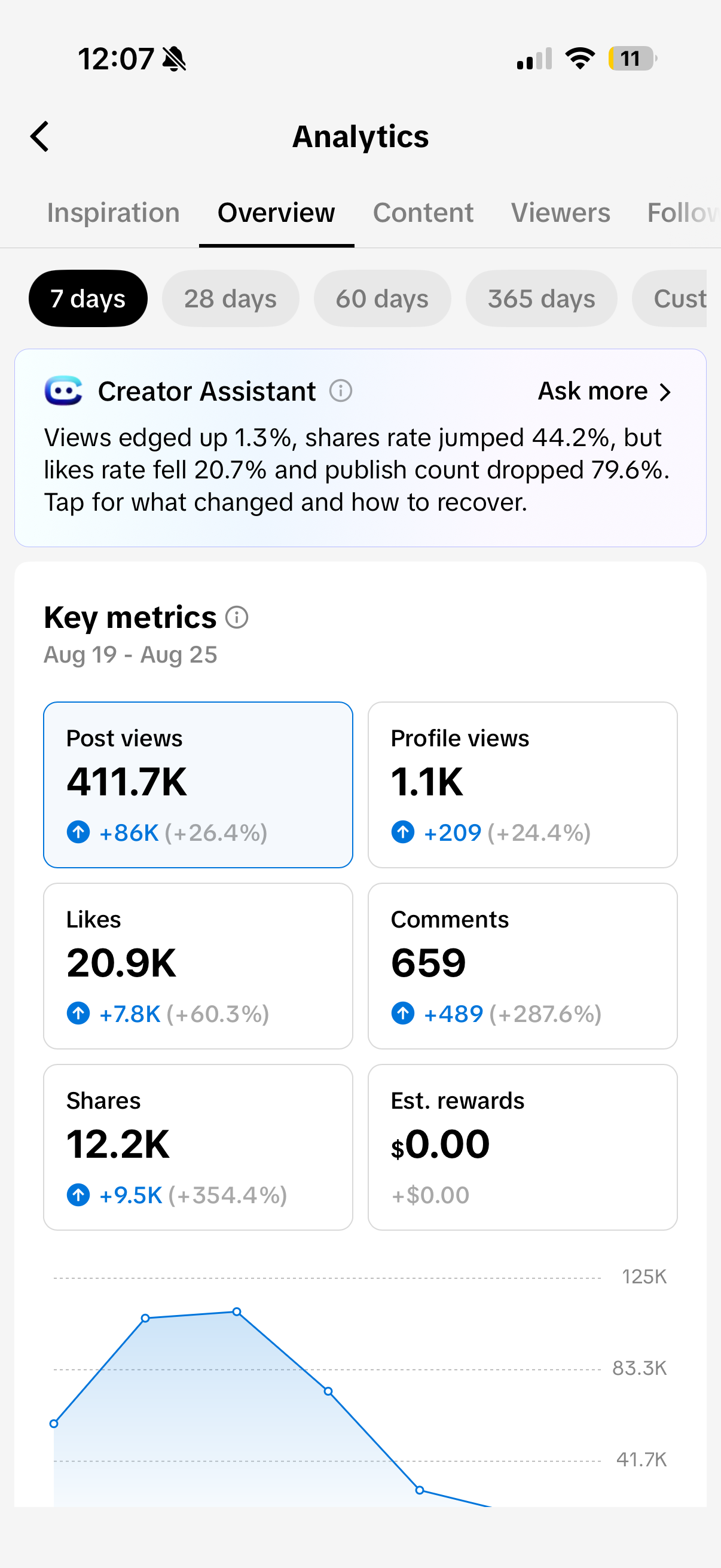Select the Profile views metric card
This screenshot has width=721, height=1568.
[523, 785]
